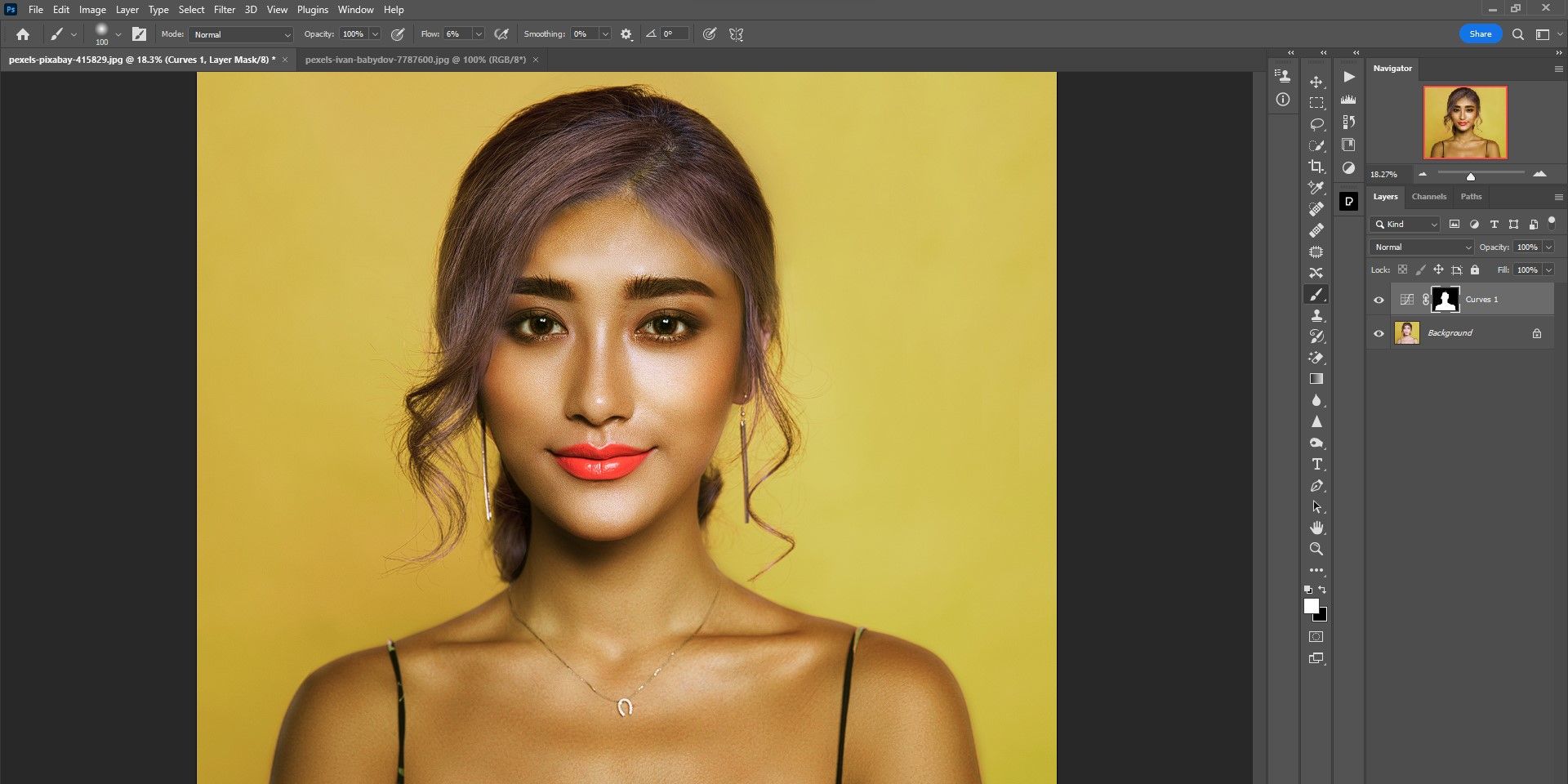Image resolution: width=1568 pixels, height=784 pixels.
Task: Select the Crop tool
Action: coord(1316,167)
